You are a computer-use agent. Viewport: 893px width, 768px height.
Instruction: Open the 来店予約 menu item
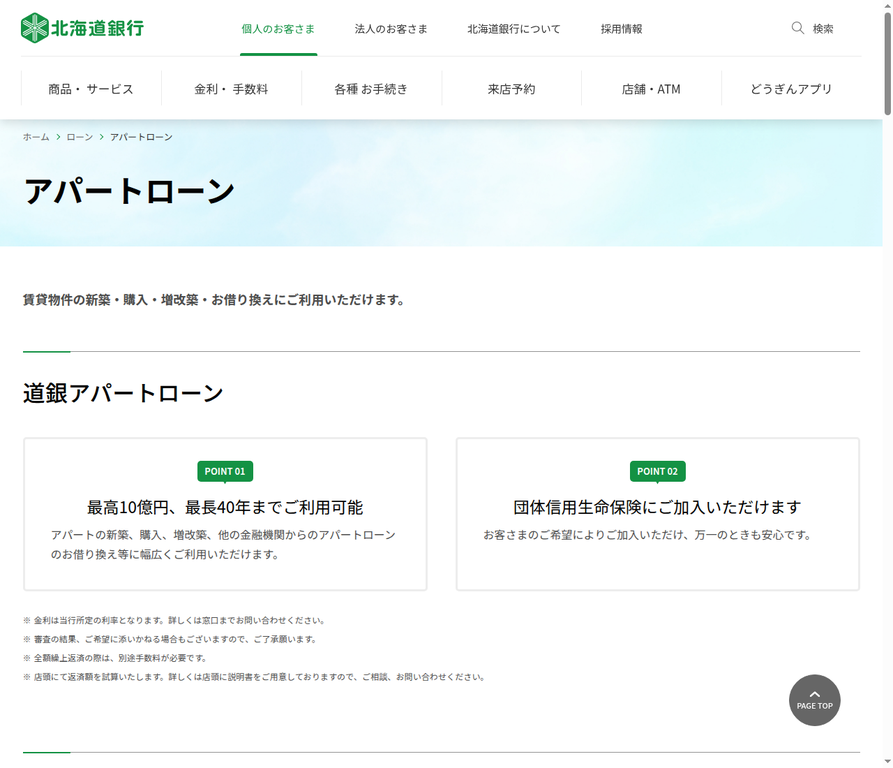tap(511, 89)
